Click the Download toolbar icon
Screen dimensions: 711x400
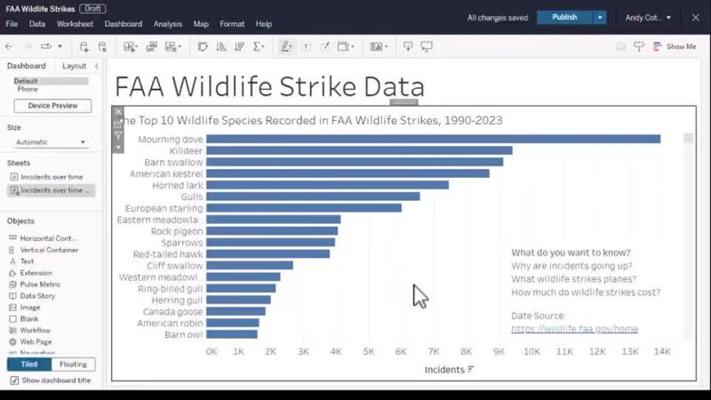408,46
